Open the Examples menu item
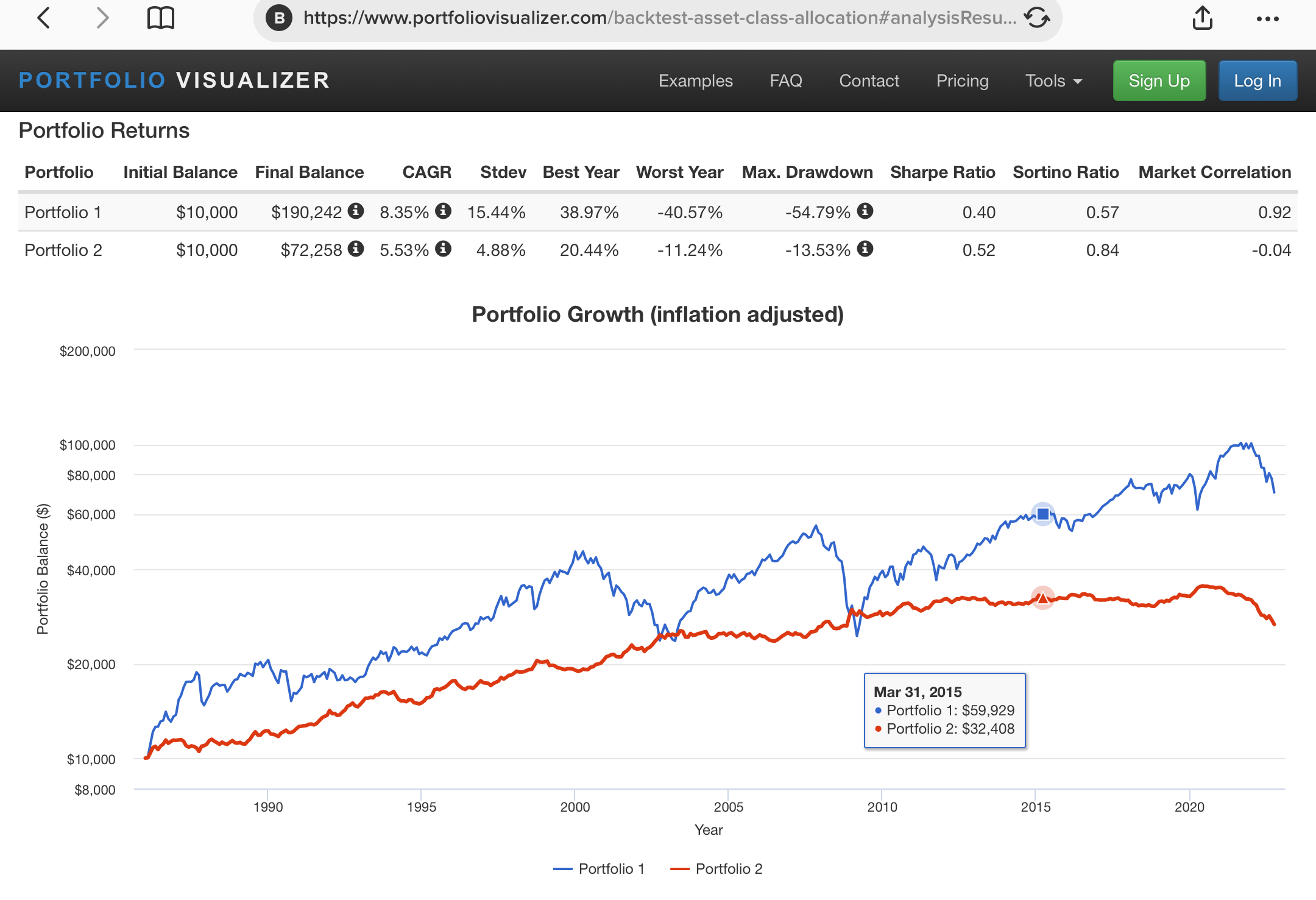 coord(695,81)
